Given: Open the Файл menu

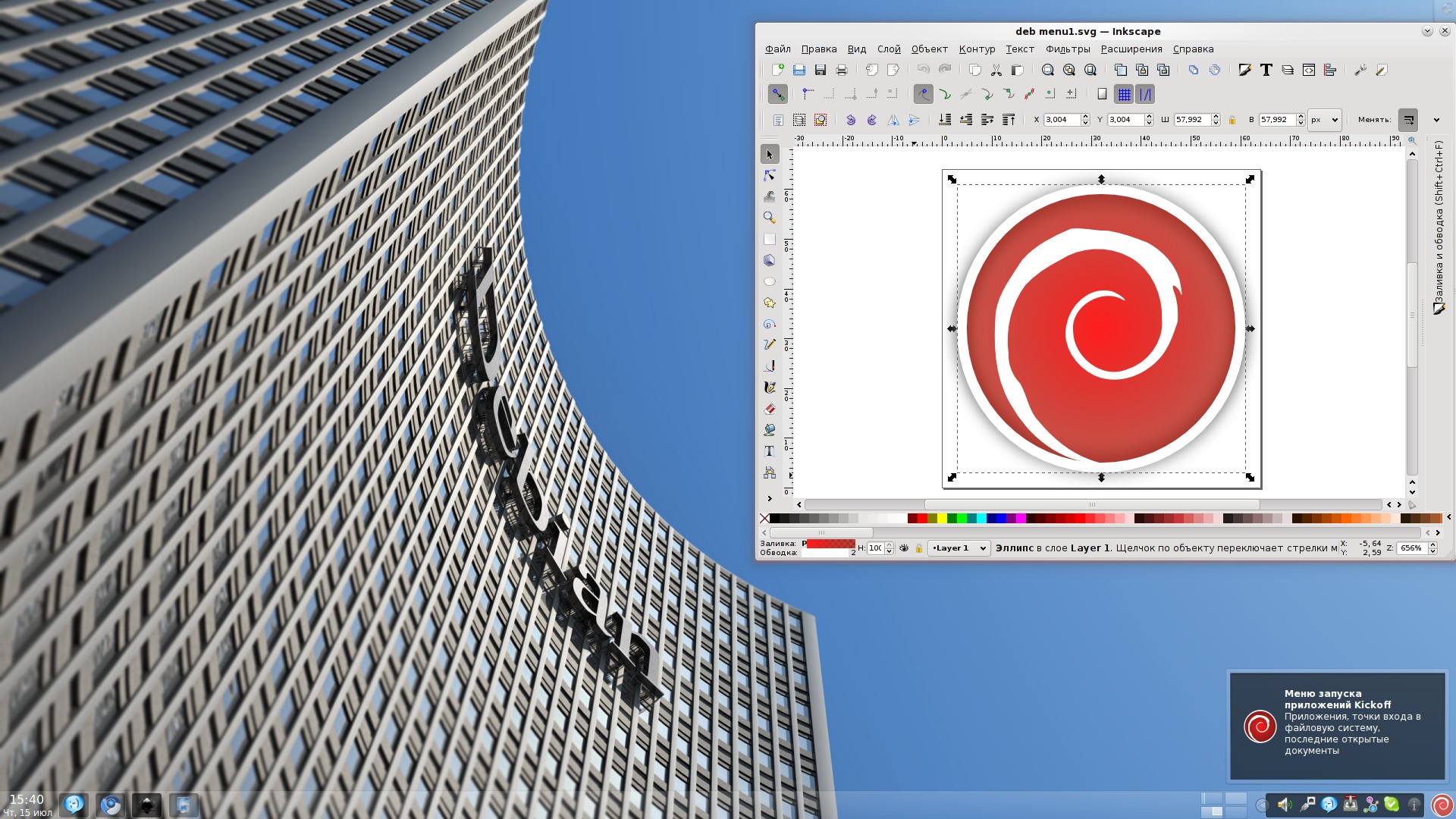Looking at the screenshot, I should pos(777,49).
